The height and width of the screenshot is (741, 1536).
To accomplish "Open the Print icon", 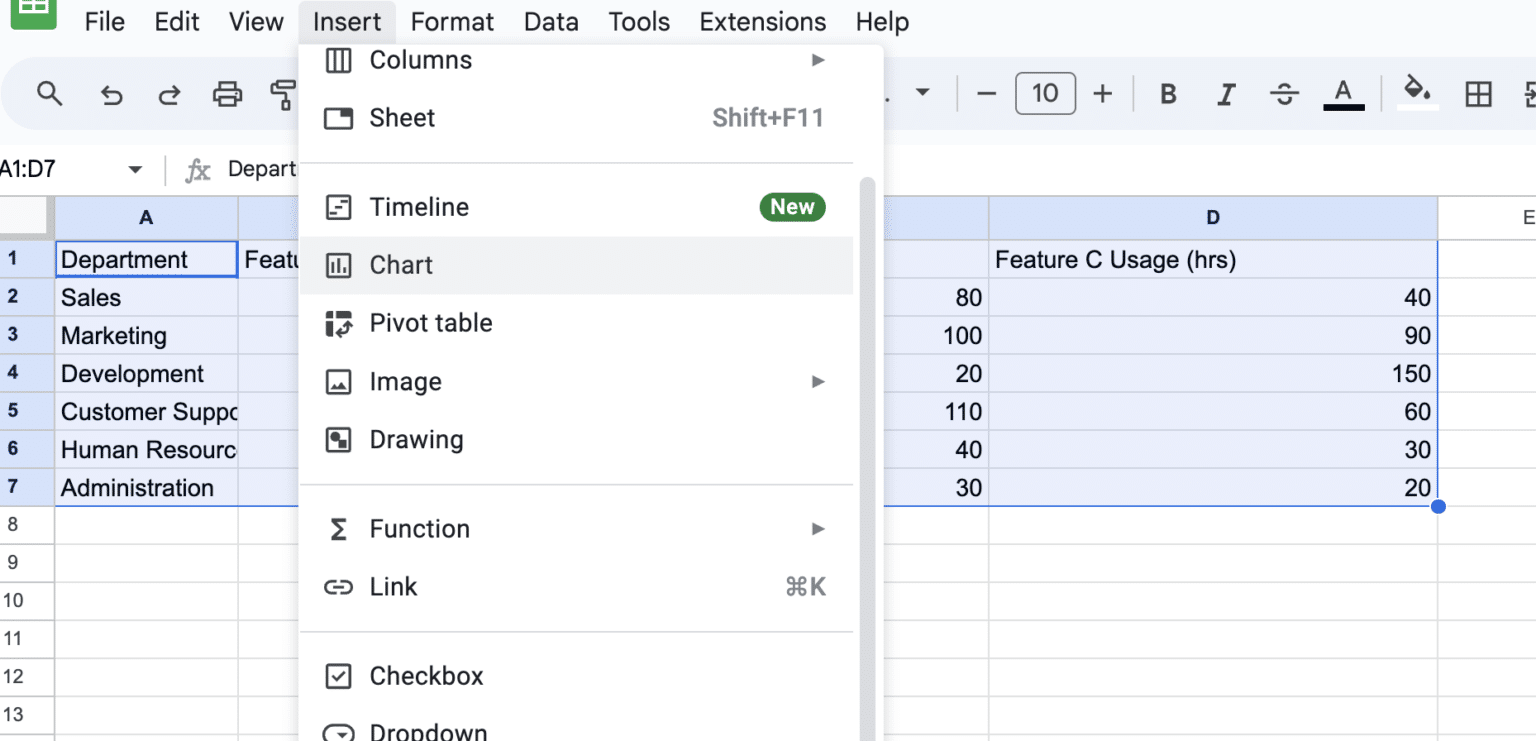I will (227, 93).
